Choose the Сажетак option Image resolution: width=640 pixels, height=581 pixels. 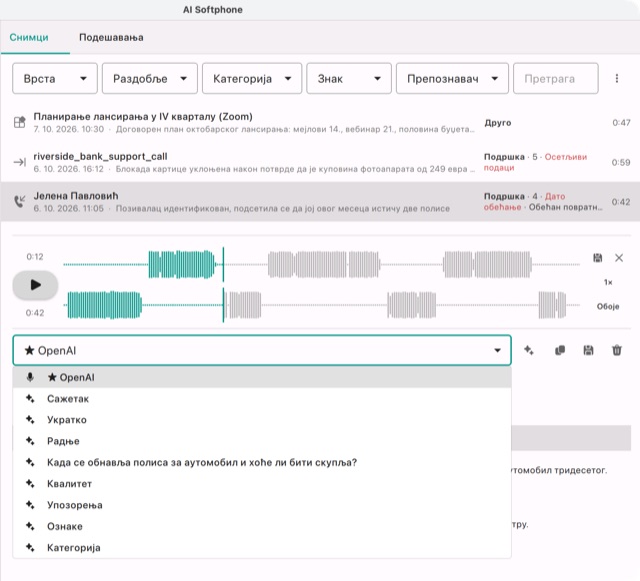[x=262, y=399]
